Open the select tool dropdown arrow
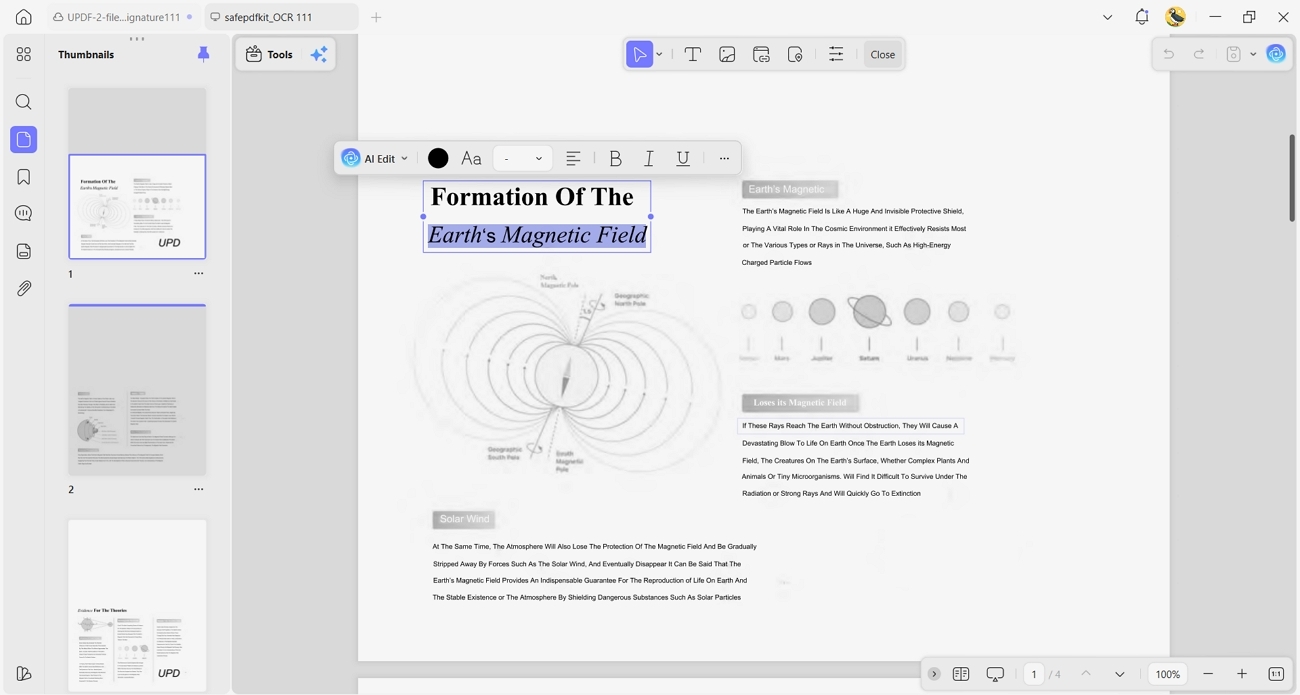This screenshot has width=1300, height=695. click(x=659, y=55)
